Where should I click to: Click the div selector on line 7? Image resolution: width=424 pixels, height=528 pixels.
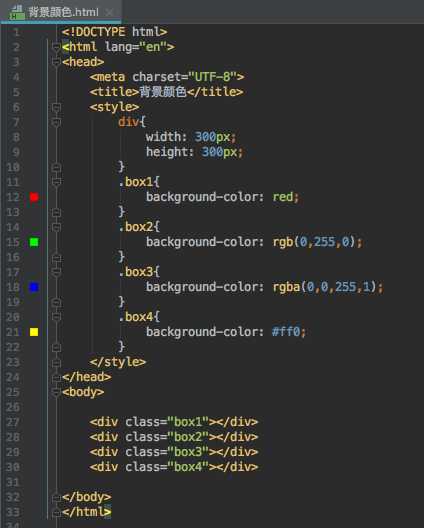coord(128,122)
